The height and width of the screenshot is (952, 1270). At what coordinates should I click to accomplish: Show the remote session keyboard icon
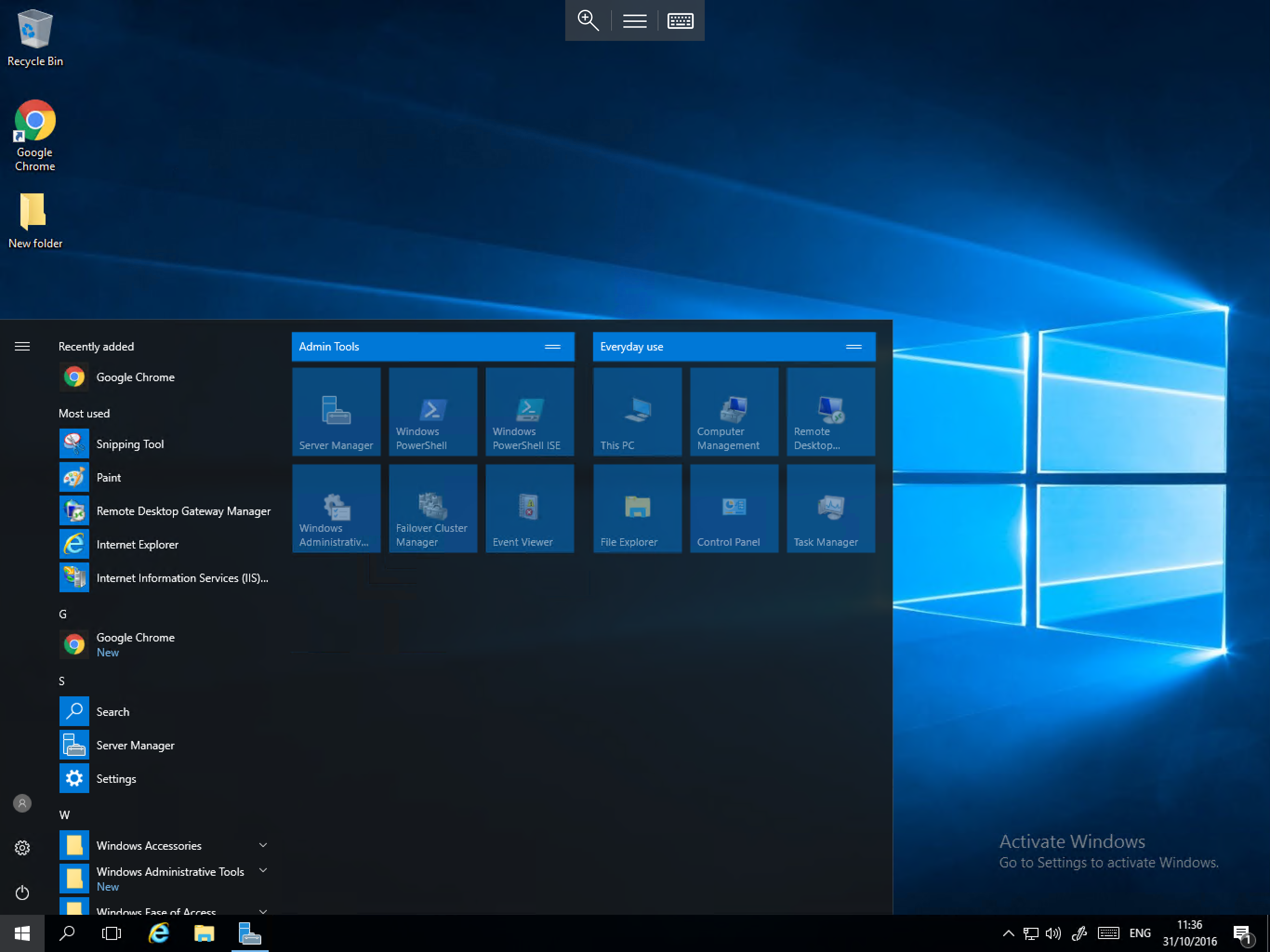click(681, 20)
